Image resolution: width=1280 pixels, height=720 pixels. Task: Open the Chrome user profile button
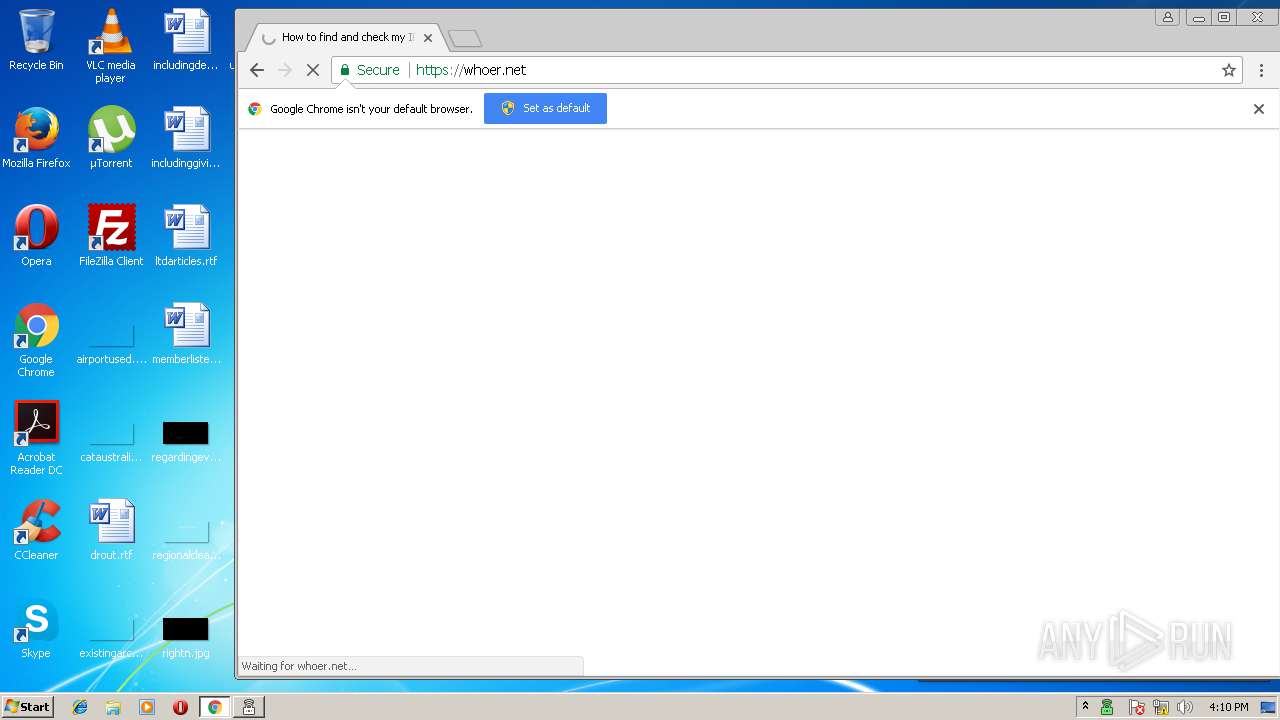click(1167, 17)
